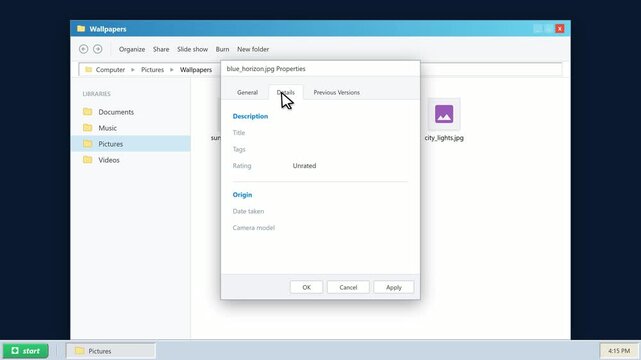Image resolution: width=641 pixels, height=360 pixels.
Task: Click the Apply button
Action: 394,287
